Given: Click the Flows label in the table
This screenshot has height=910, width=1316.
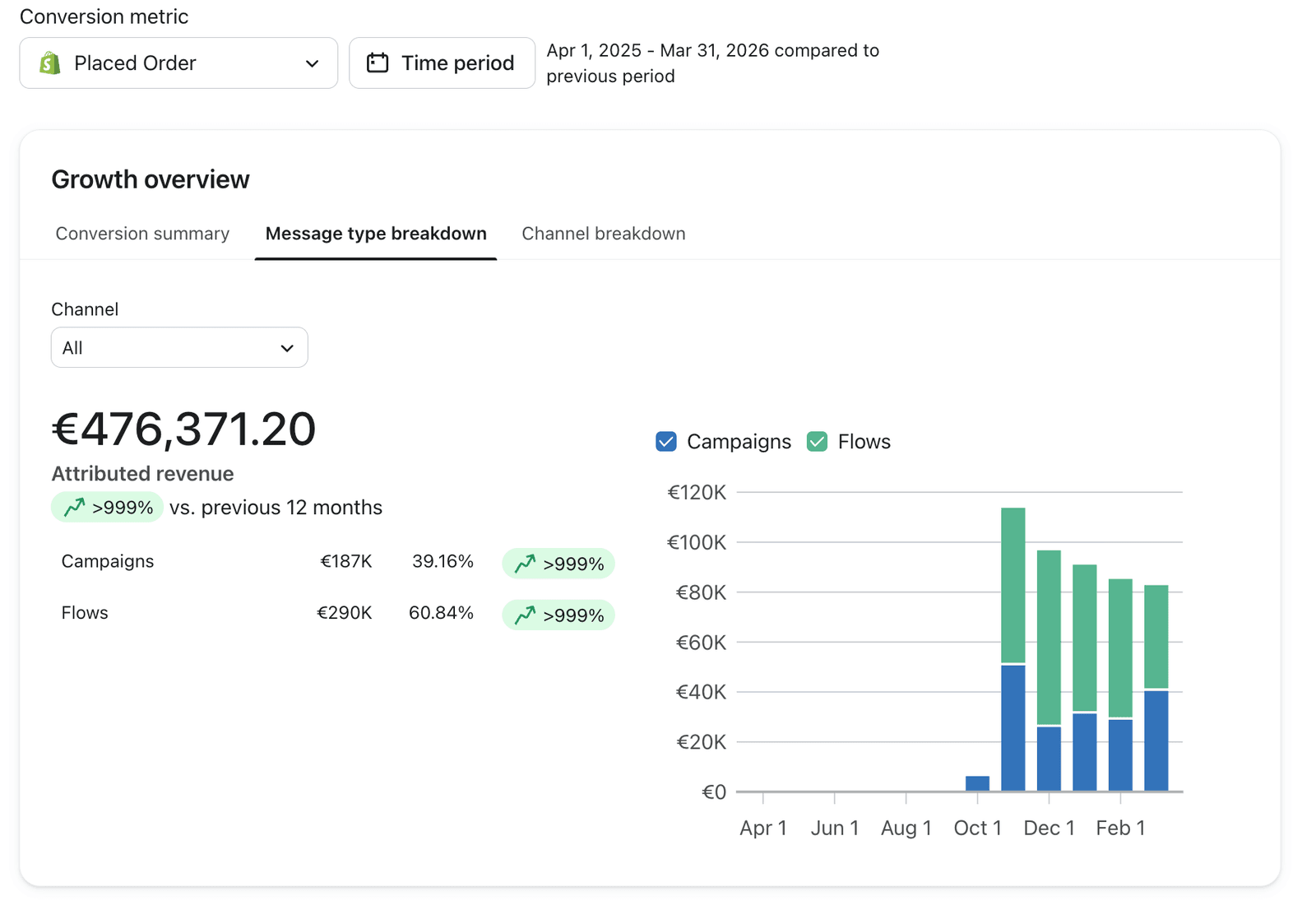Looking at the screenshot, I should (85, 613).
